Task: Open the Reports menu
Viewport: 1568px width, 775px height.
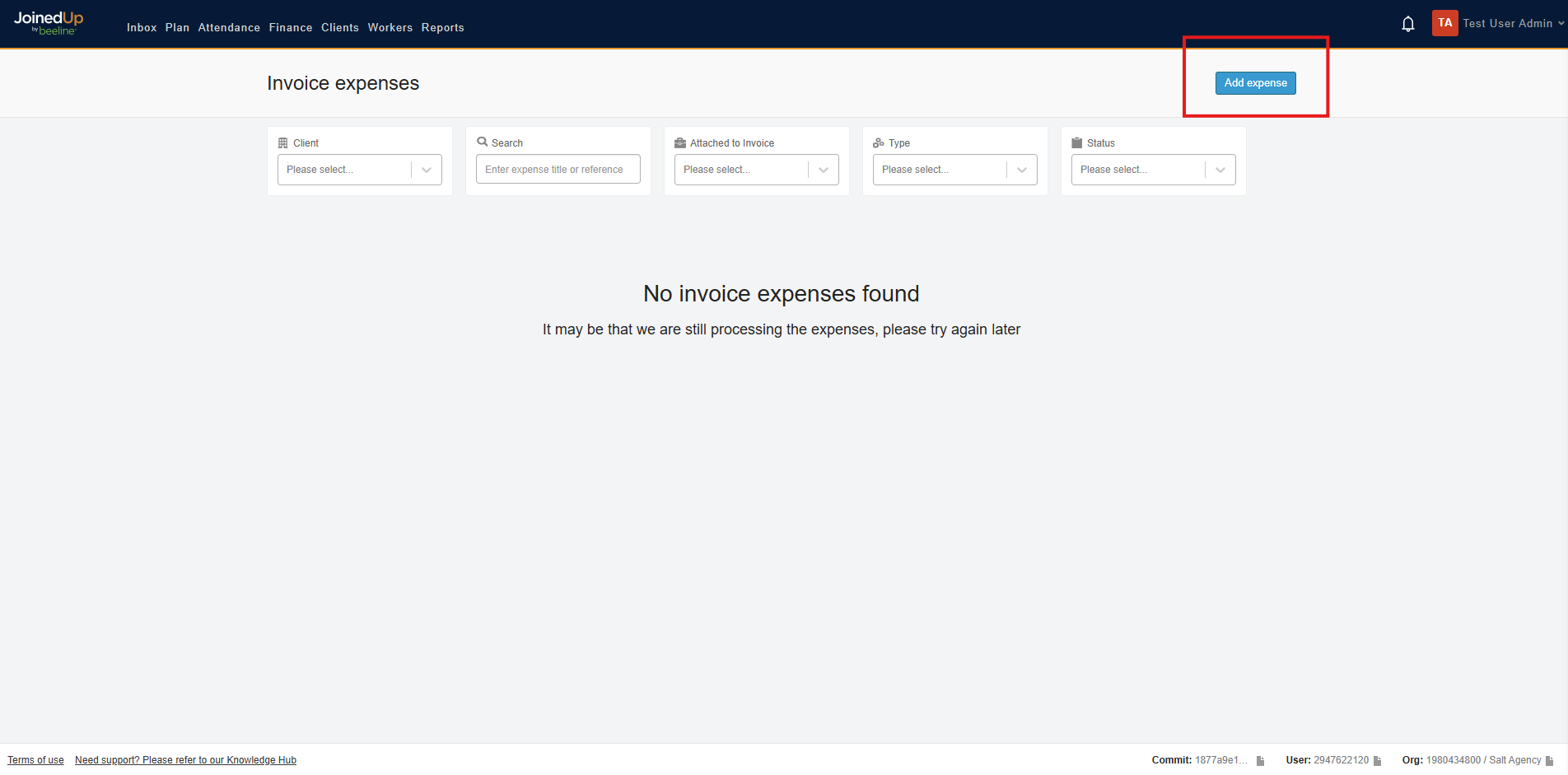Action: coord(442,27)
